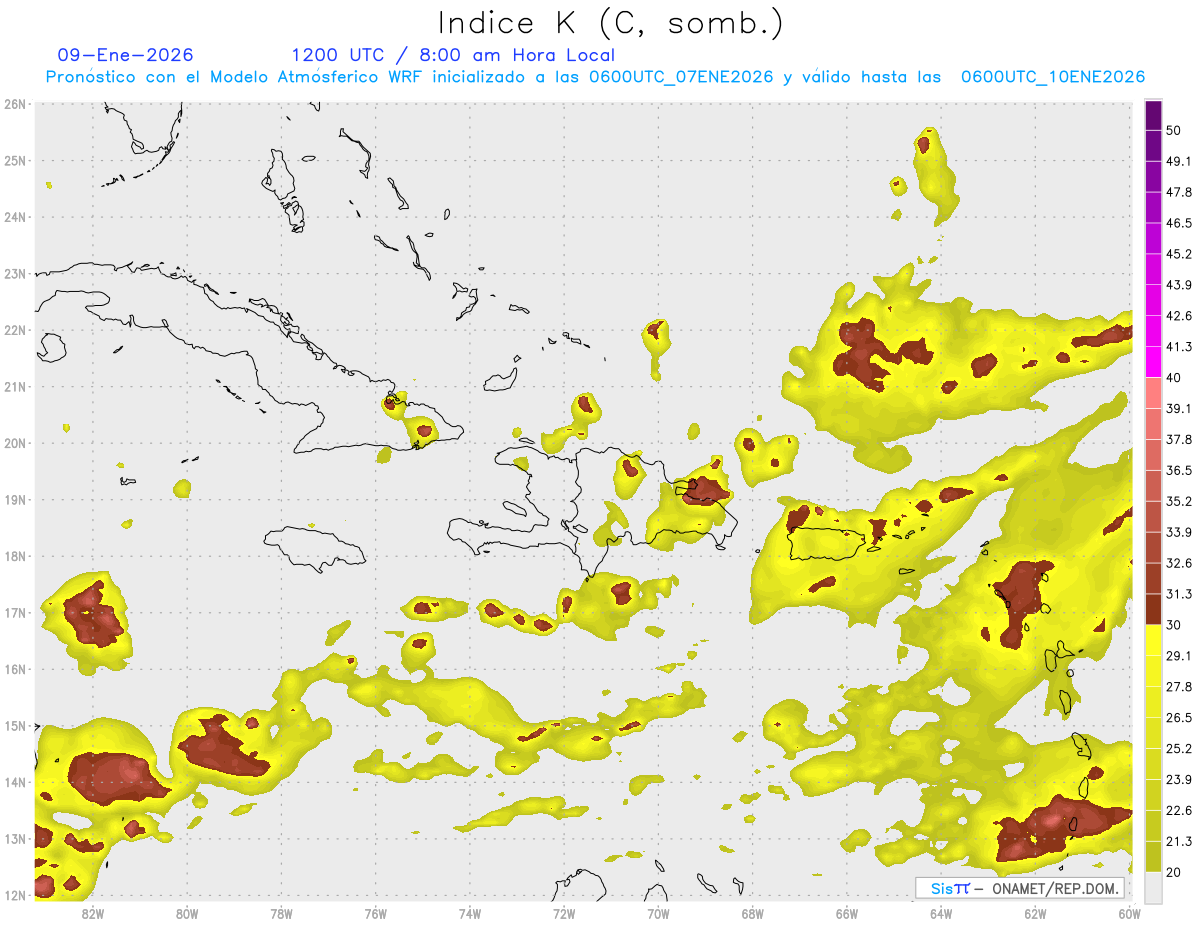Click the 68W longitude label
The image size is (1200, 927).
tap(753, 913)
